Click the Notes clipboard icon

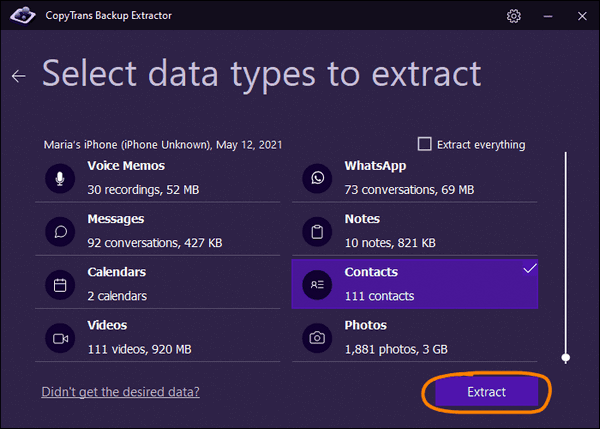tap(317, 232)
